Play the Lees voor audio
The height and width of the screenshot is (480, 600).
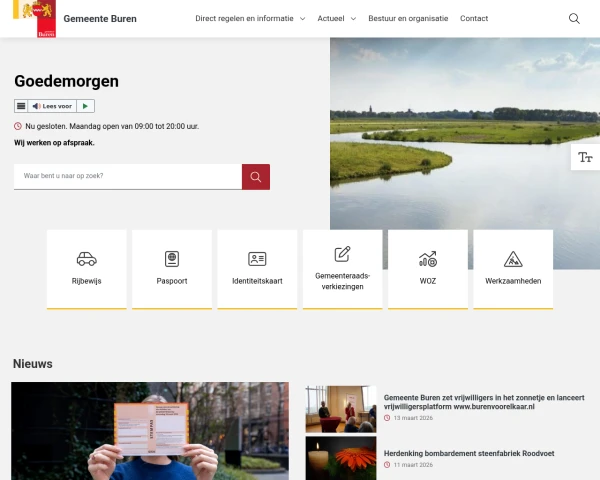pyautogui.click(x=85, y=106)
